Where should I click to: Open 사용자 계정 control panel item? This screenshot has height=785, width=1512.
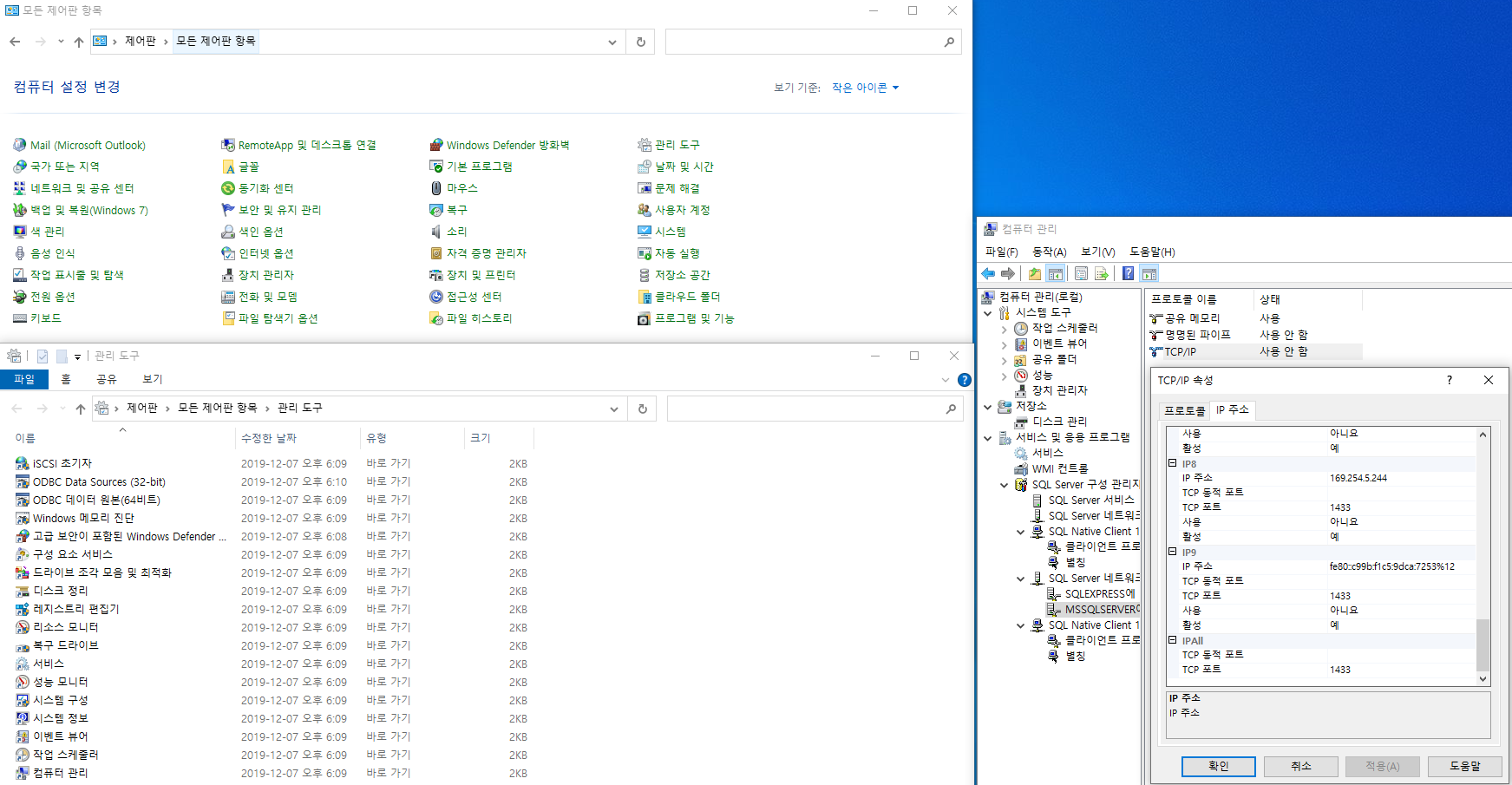[674, 210]
